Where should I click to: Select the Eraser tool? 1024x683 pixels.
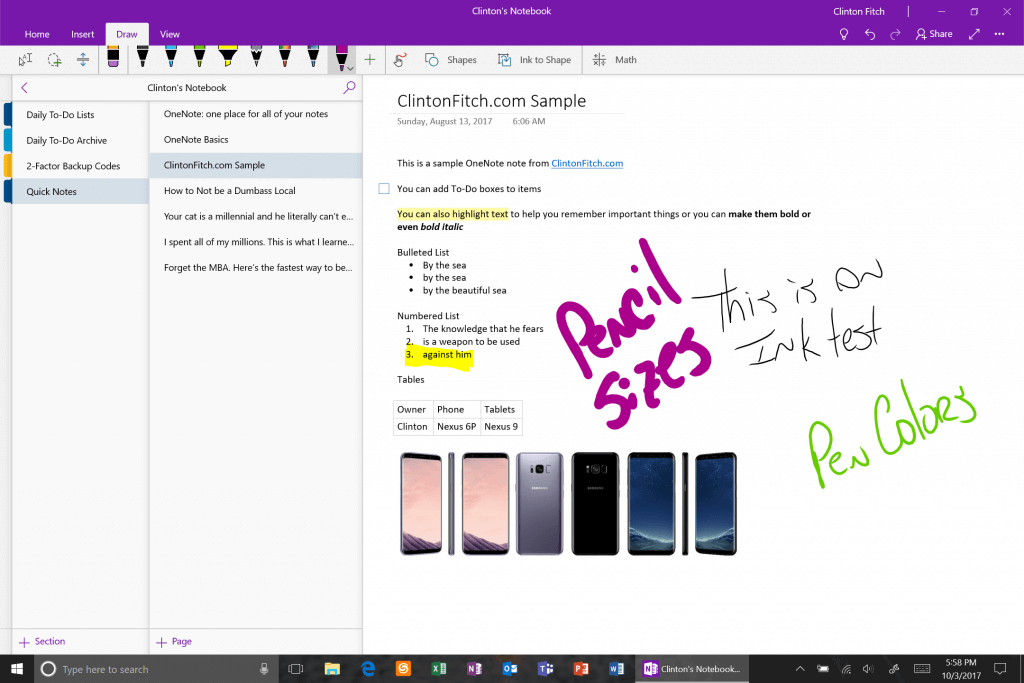(x=113, y=60)
